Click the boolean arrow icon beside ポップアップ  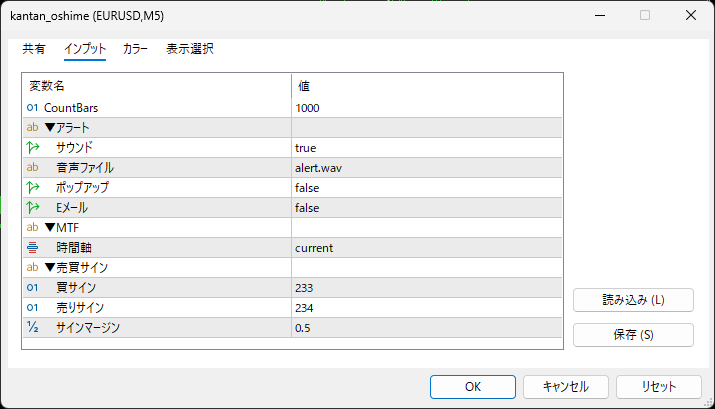pos(32,187)
